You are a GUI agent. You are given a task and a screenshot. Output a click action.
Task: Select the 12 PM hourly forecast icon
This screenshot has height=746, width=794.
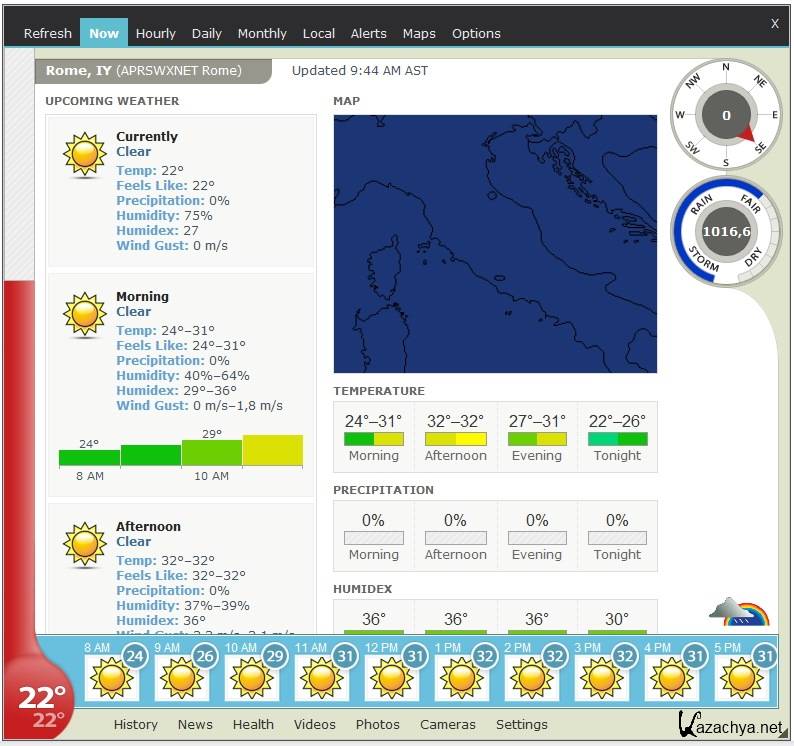click(x=391, y=678)
